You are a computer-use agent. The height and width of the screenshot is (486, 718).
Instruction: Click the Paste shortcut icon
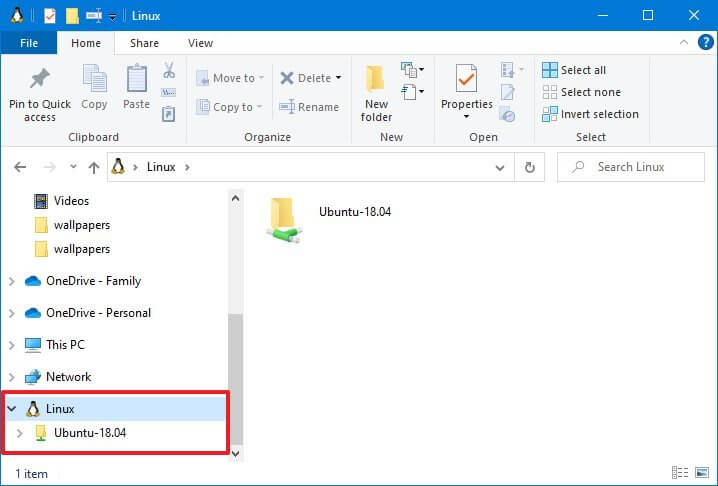click(x=169, y=114)
